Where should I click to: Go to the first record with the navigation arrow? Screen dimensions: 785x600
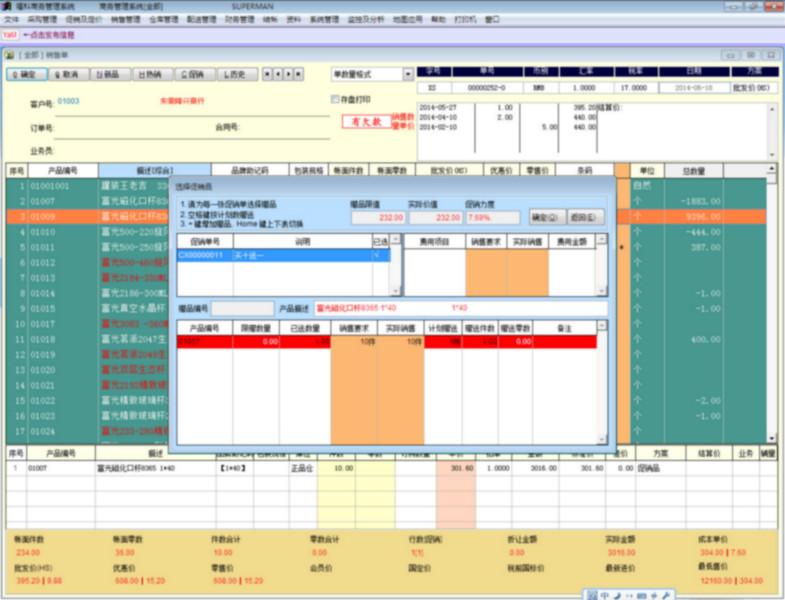pos(267,74)
